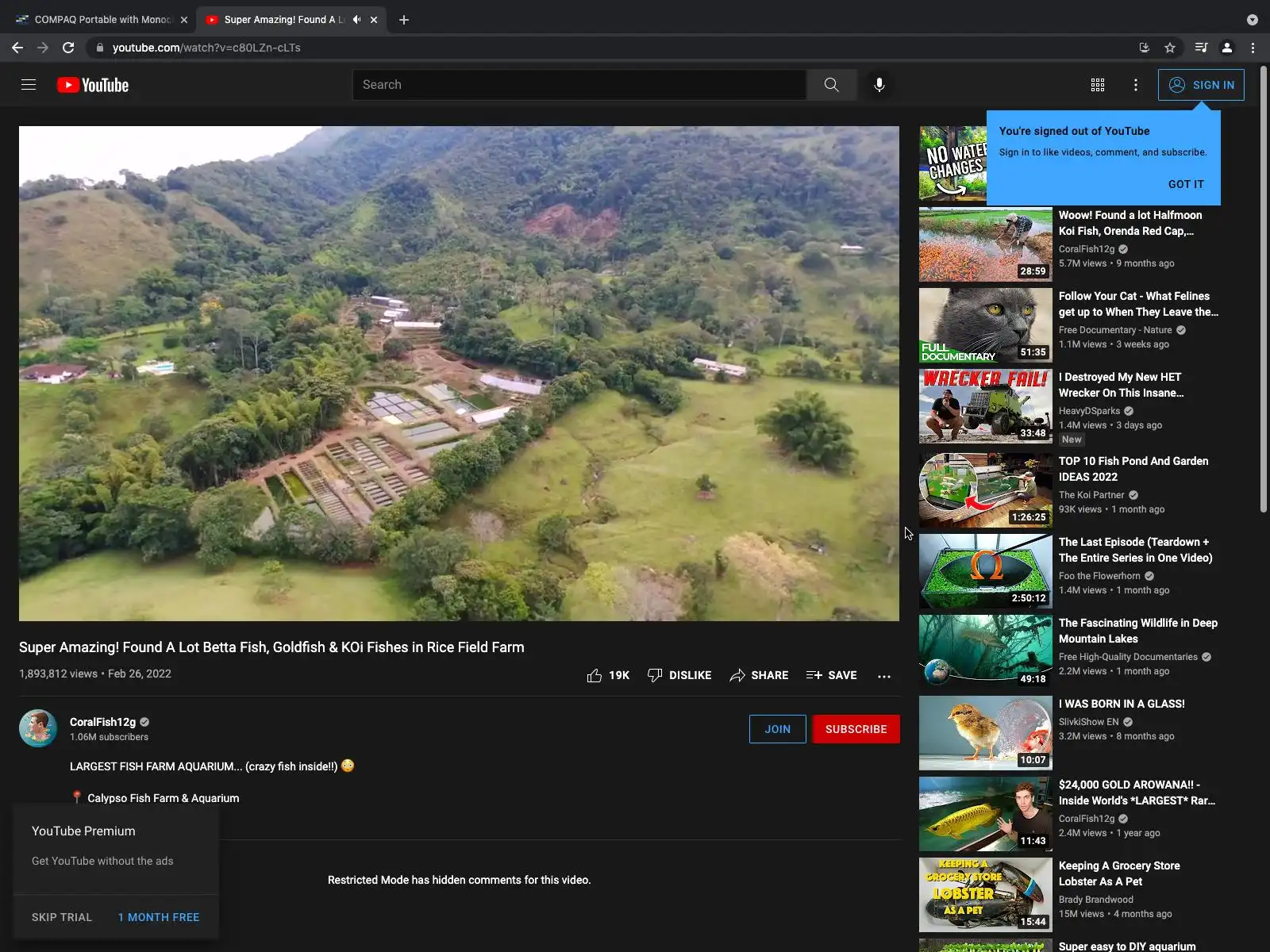This screenshot has width=1270, height=952.
Task: Switch to COMPAQ Portable tab
Action: pyautogui.click(x=101, y=20)
